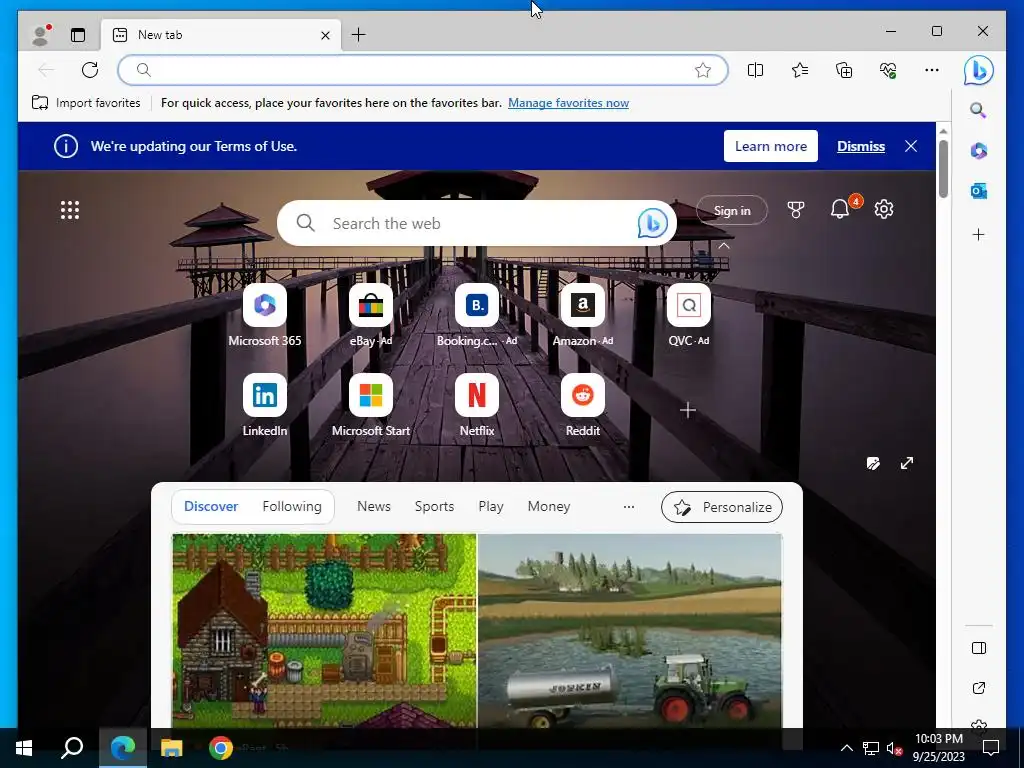The width and height of the screenshot is (1024, 768).
Task: Open the News feed tab
Action: click(374, 507)
